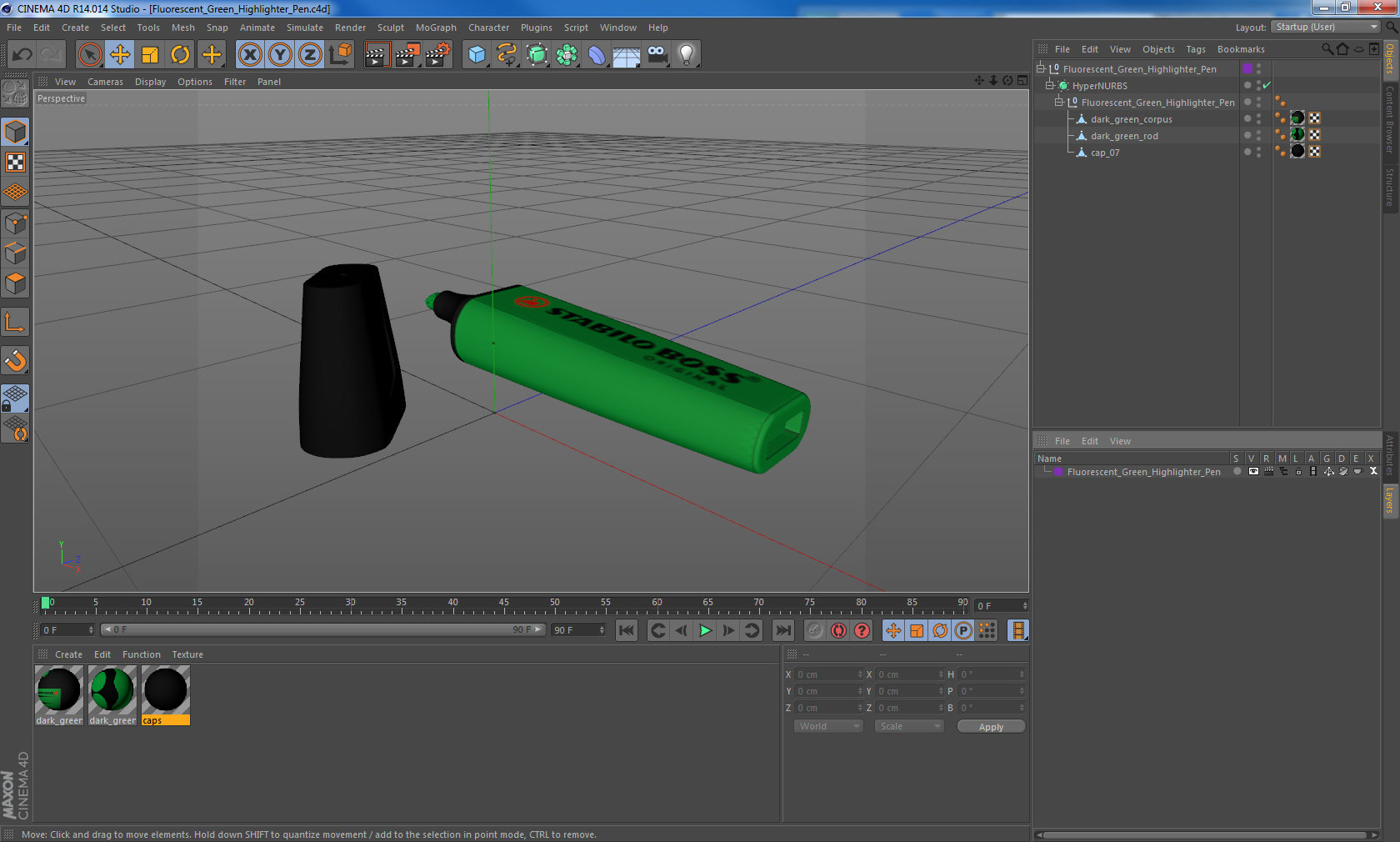Switch to Texture mode

16,163
